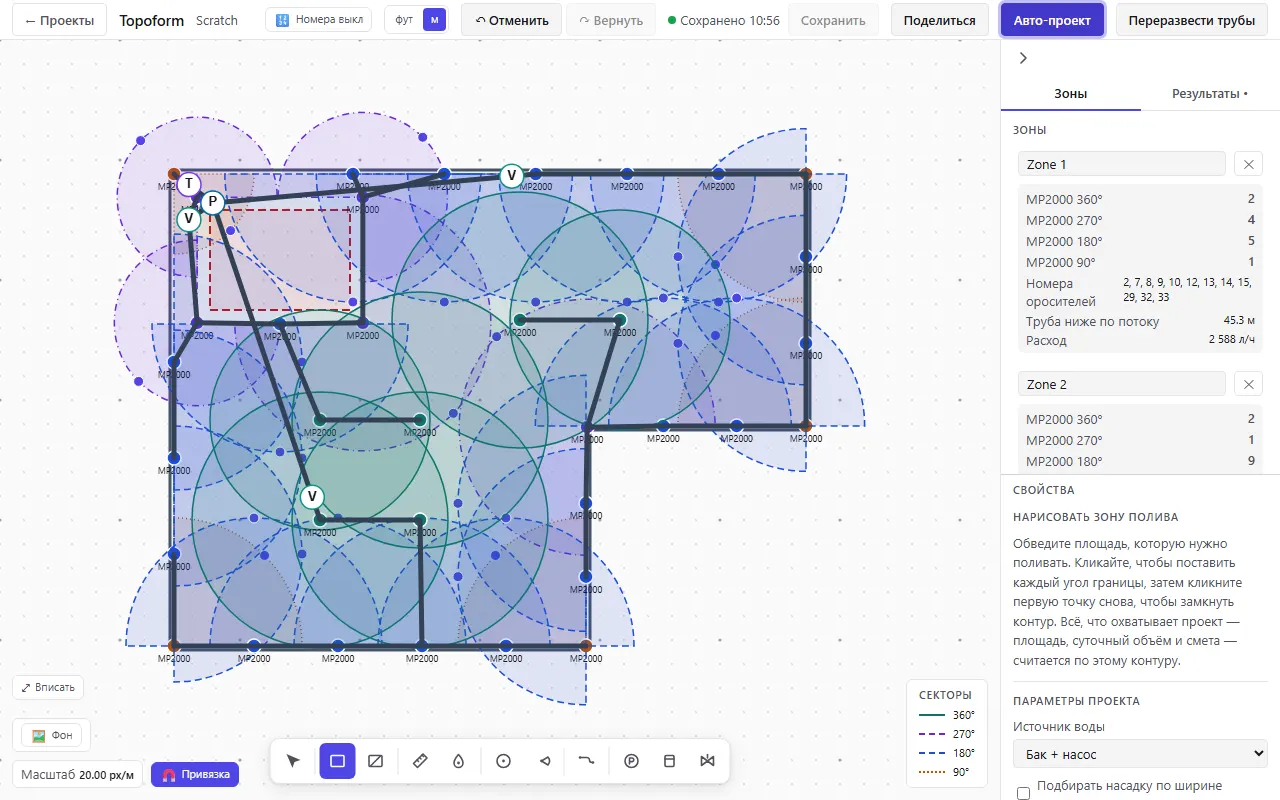
Task: Select the valve bowtie tool
Action: click(708, 761)
